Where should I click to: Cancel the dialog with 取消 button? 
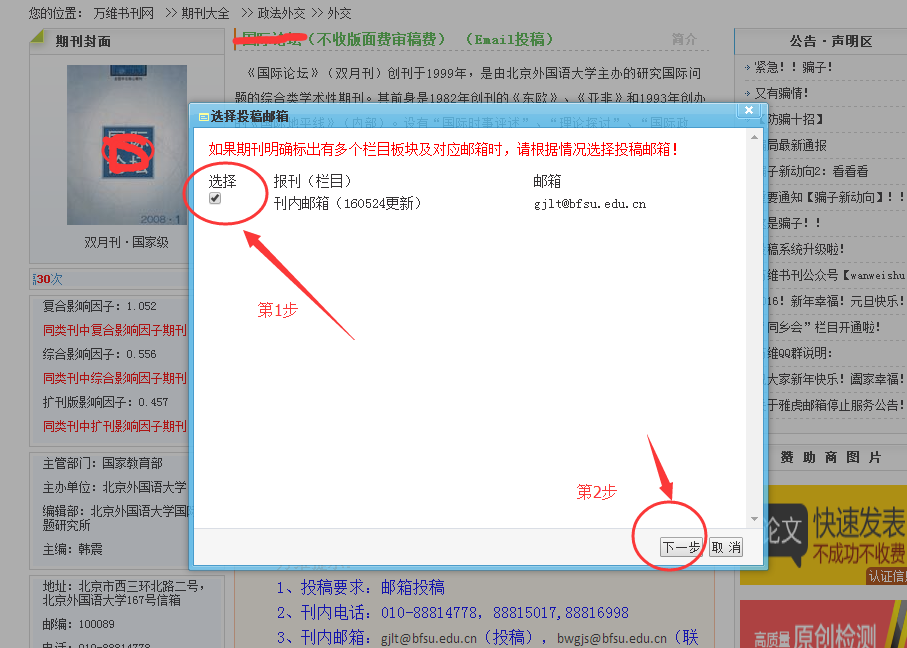click(x=726, y=547)
